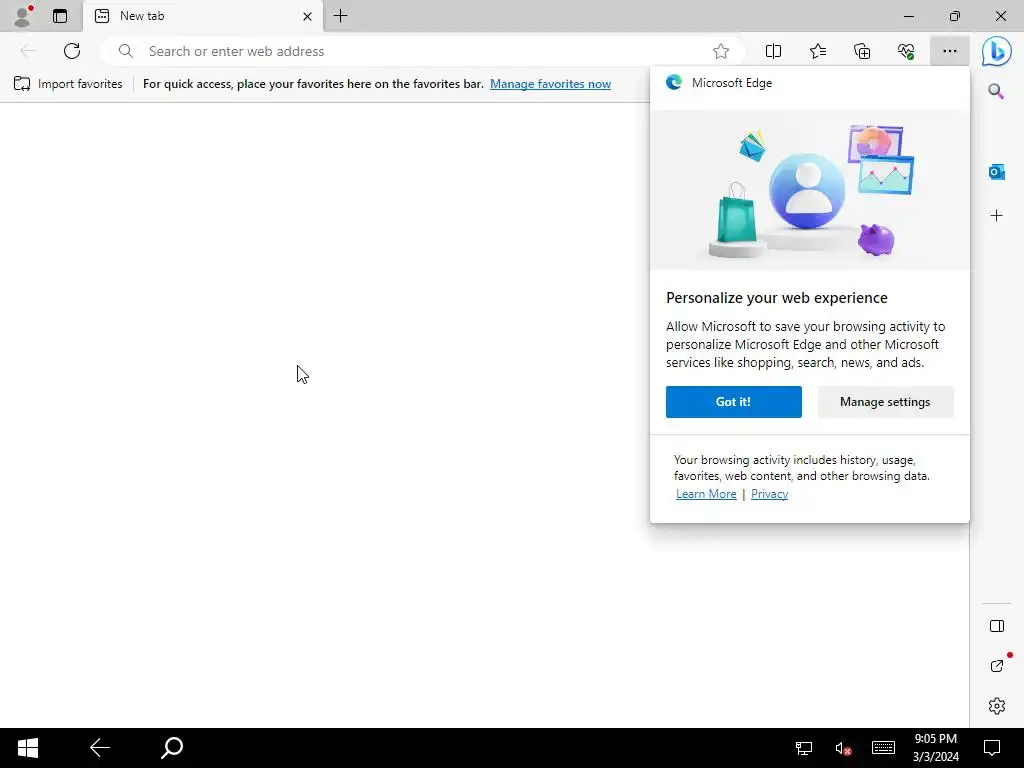Screen dimensions: 1024x768
Task: Click the Refresh page icon
Action: coord(72,51)
